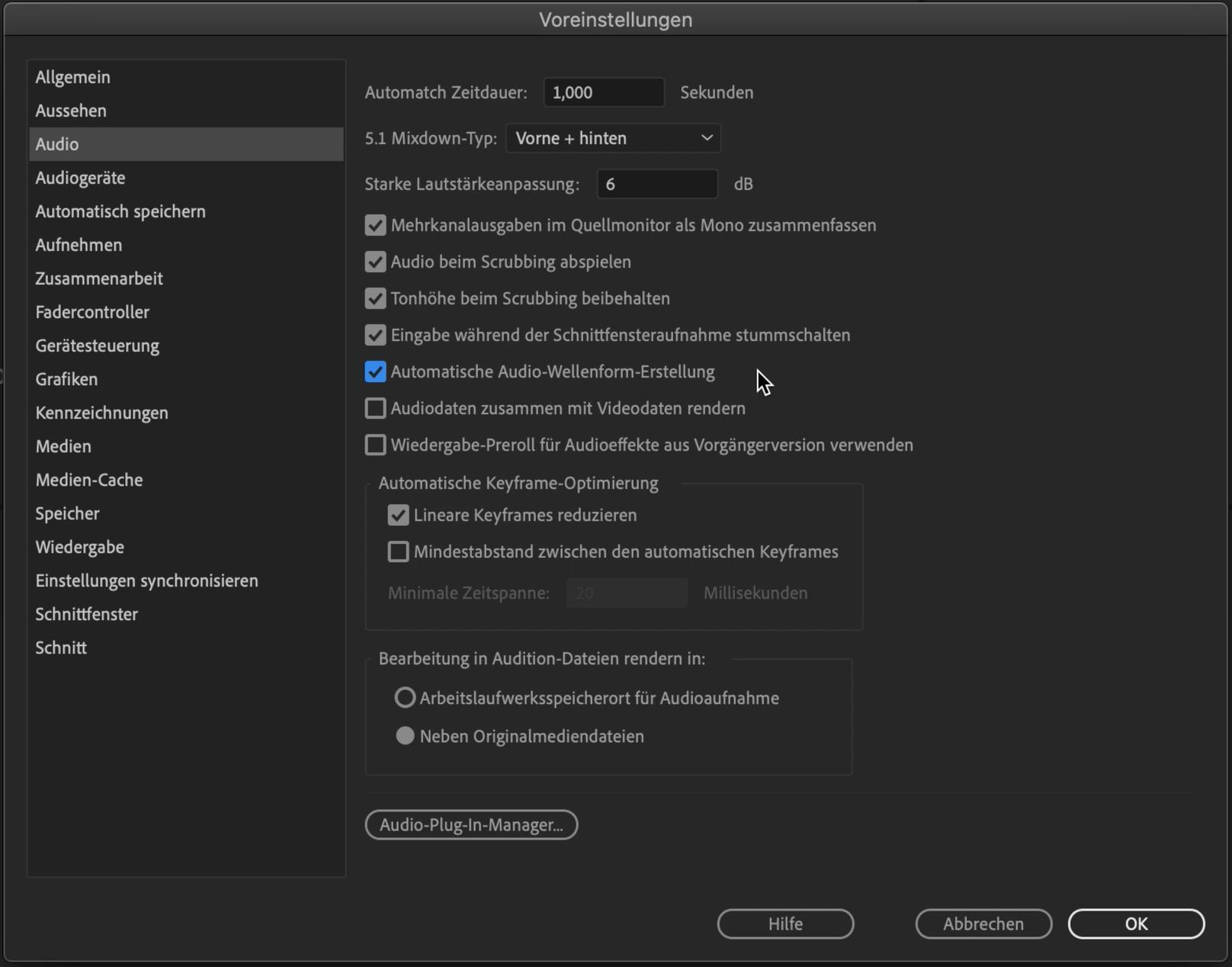Click the Automatch Zeitdauer input field
Viewport: 1232px width, 967px height.
603,92
